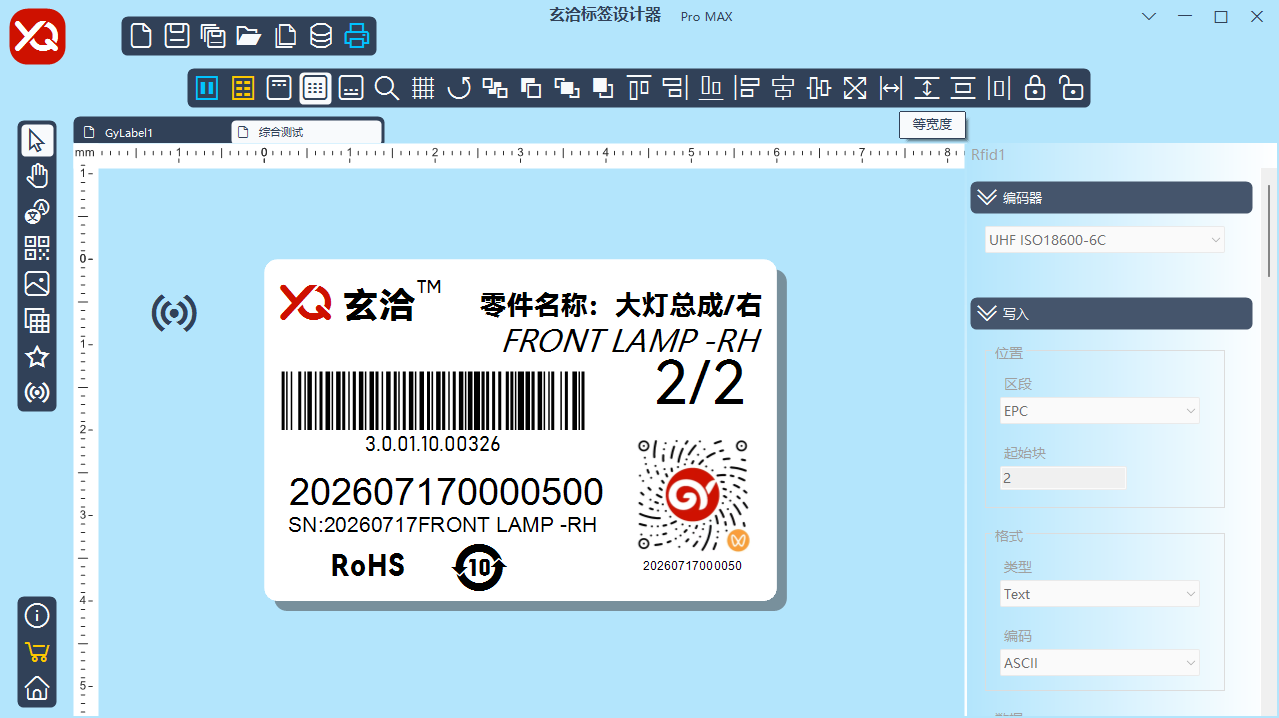Screen dimensions: 1279x718
Task: Select the image insert tool
Action: 37,284
